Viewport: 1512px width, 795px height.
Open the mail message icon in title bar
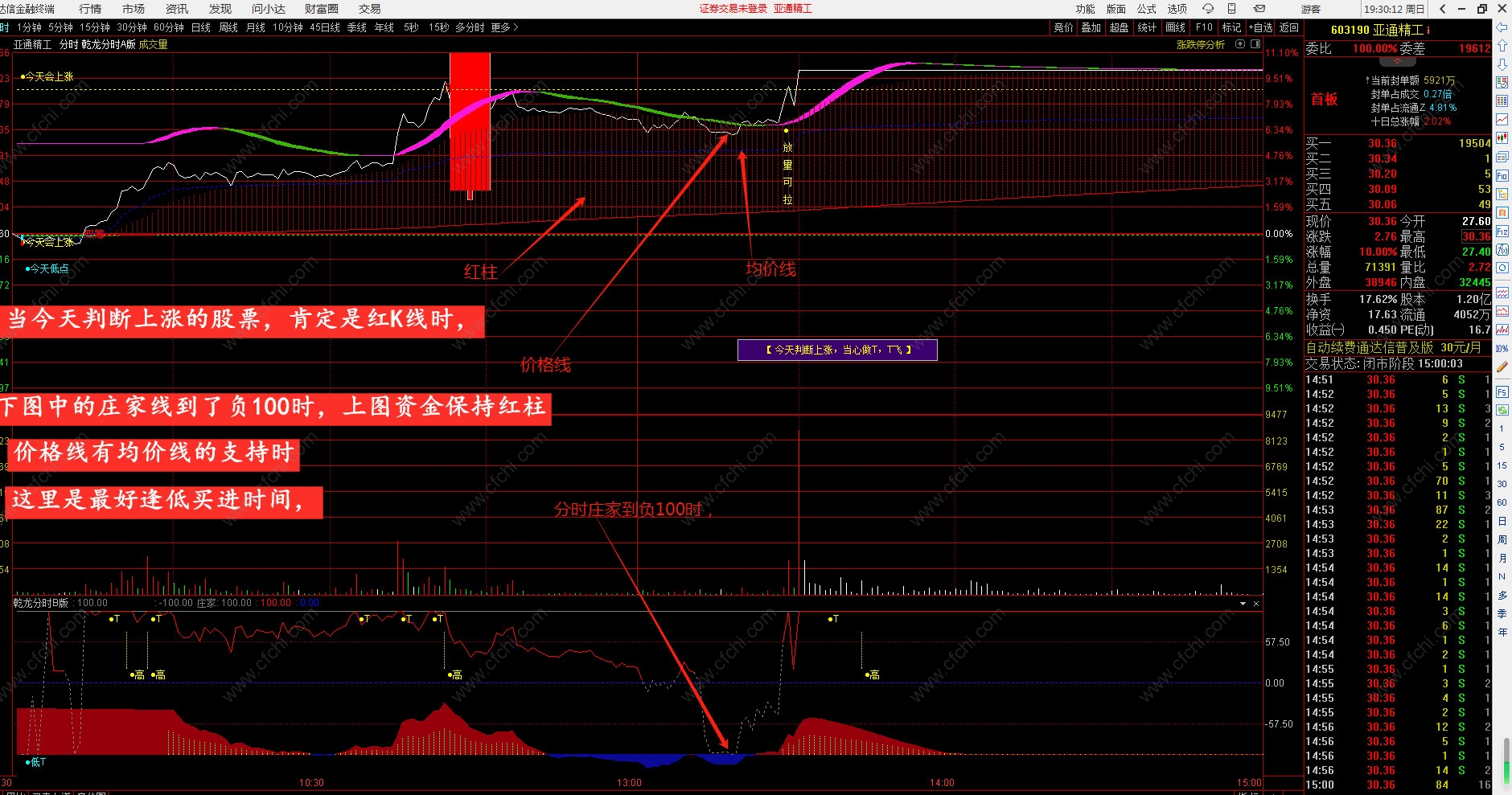click(x=1259, y=9)
